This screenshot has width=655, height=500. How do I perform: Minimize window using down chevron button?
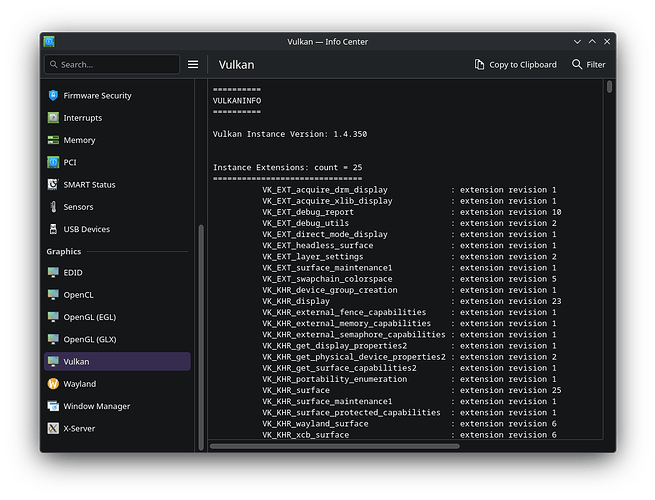(577, 42)
